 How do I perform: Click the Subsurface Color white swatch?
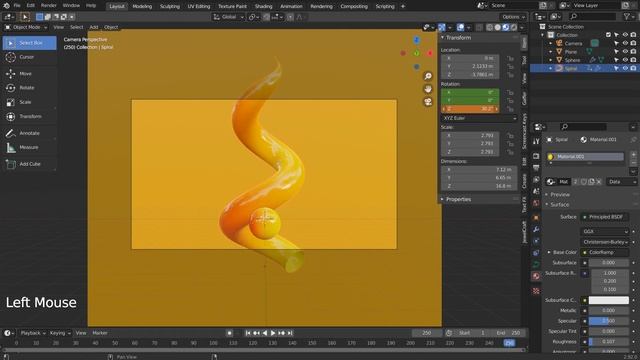[x=609, y=300]
